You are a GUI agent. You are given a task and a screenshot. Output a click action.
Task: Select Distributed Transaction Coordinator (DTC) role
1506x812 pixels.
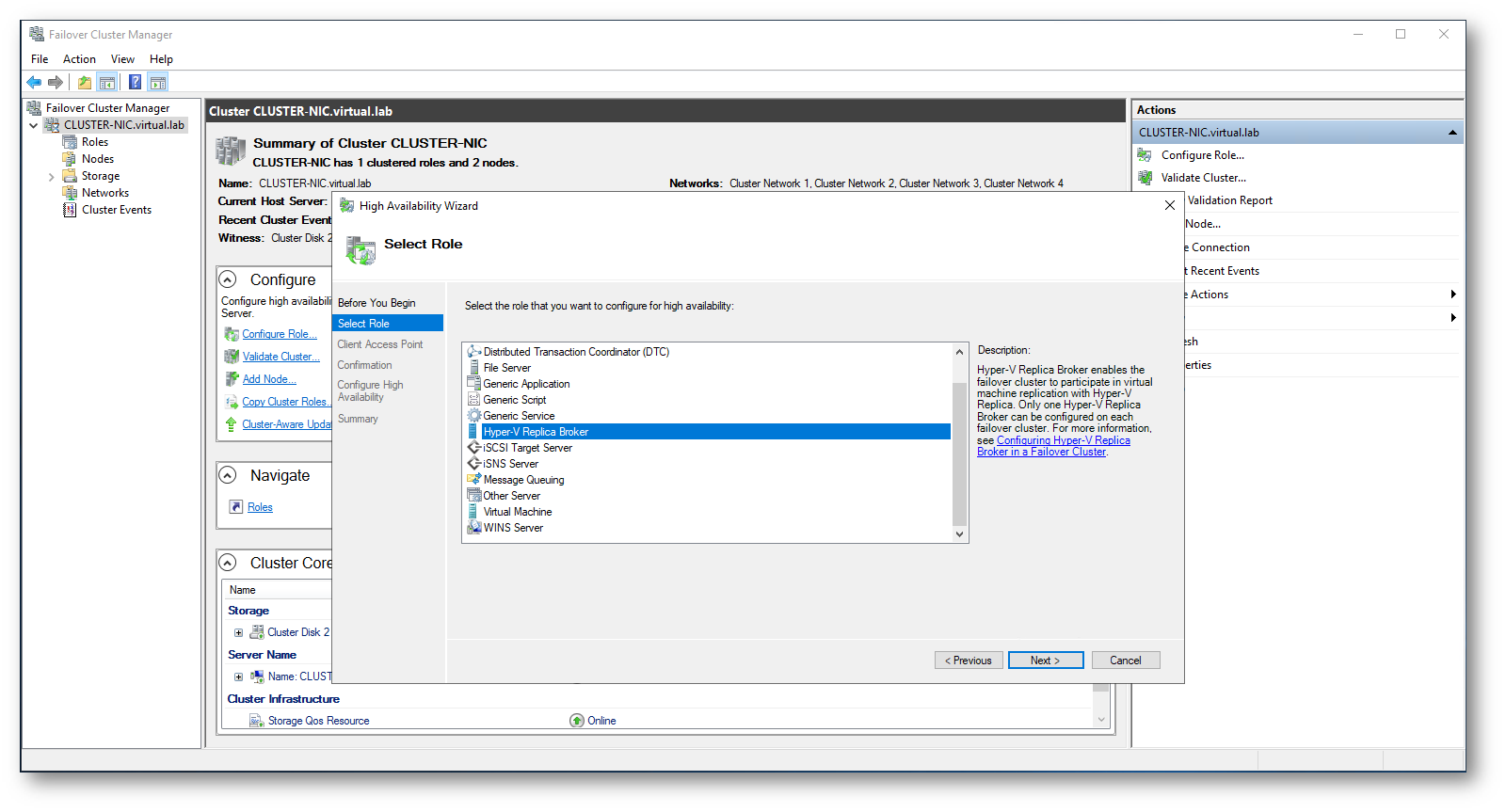pyautogui.click(x=576, y=352)
